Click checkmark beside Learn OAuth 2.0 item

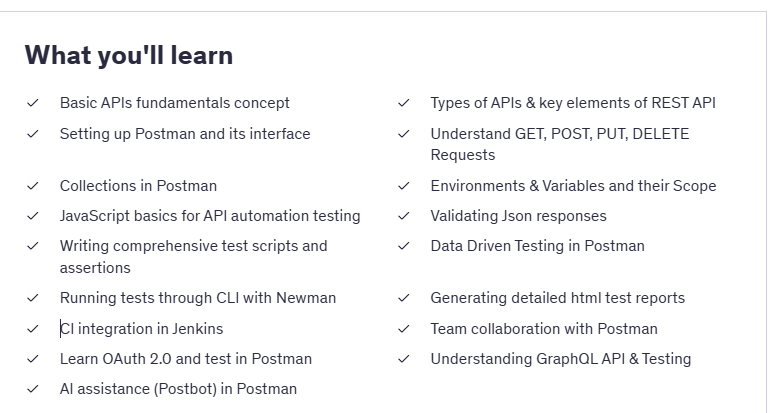pyautogui.click(x=33, y=359)
